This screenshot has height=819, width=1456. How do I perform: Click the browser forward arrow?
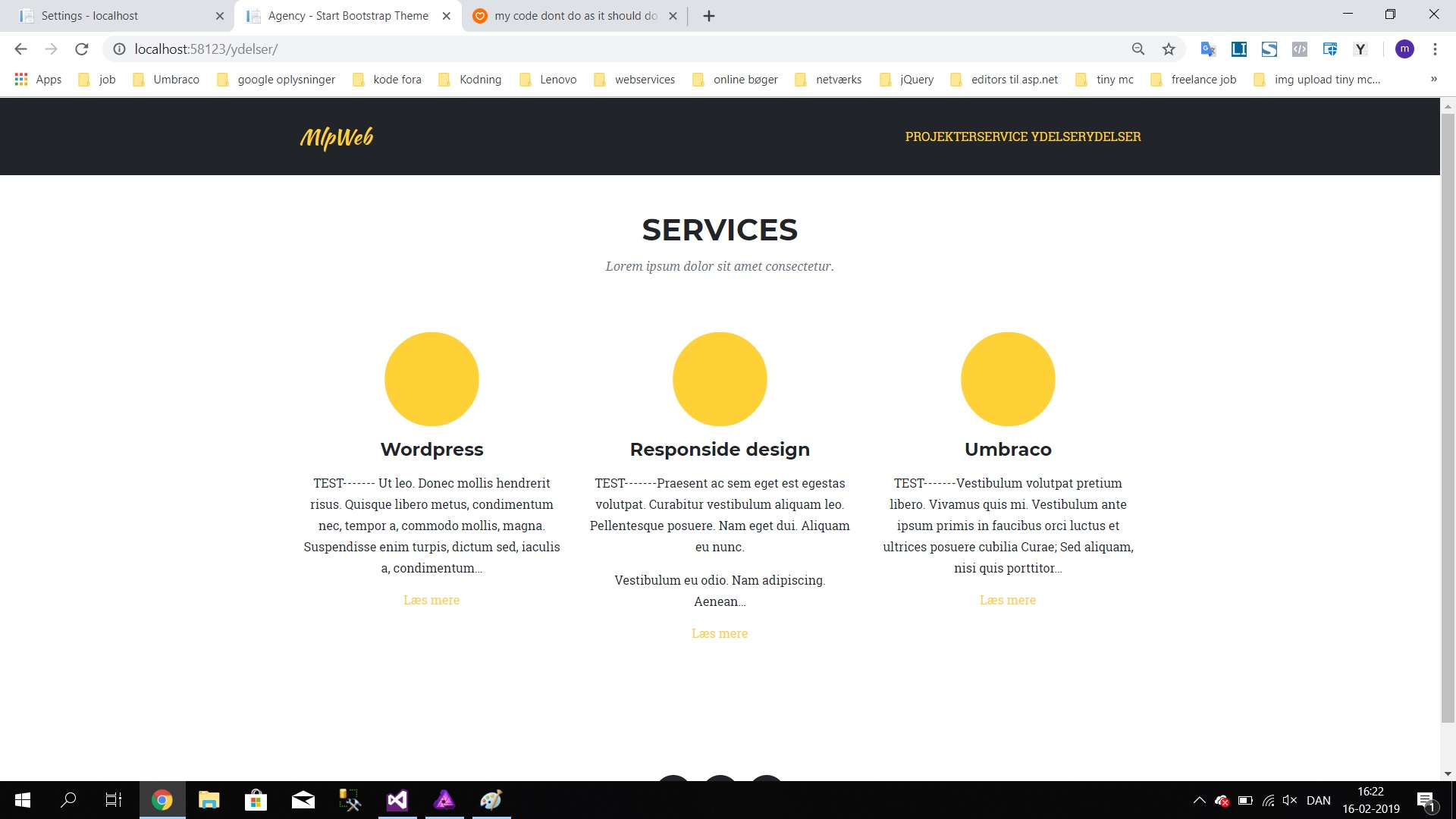(51, 49)
